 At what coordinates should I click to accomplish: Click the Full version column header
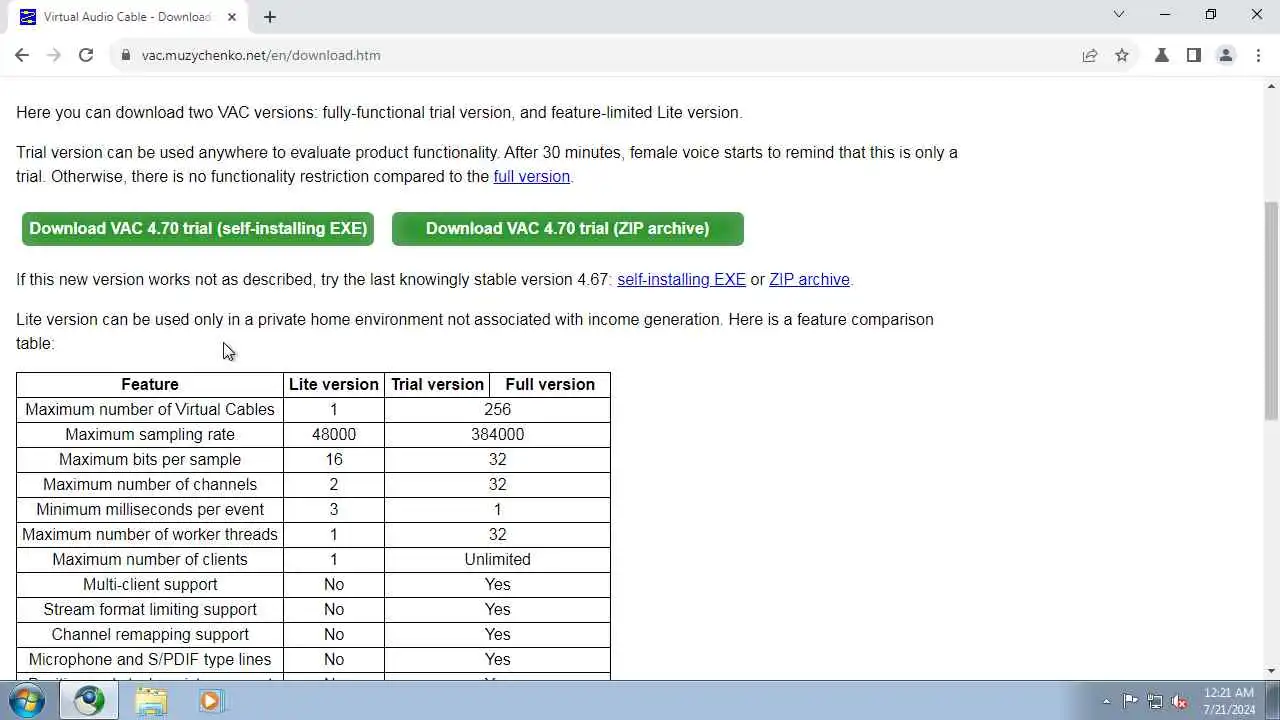point(550,384)
